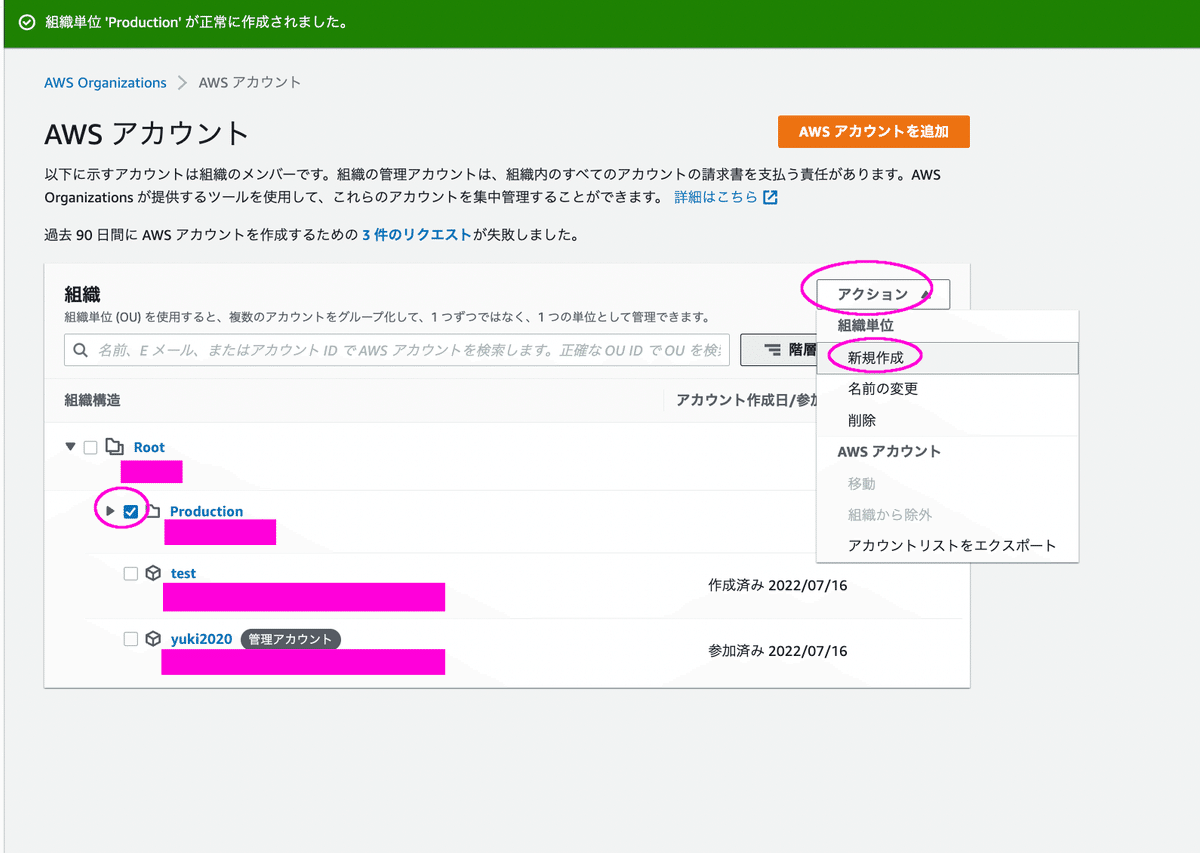Open the 詳細はこちら link
This screenshot has height=853, width=1200.
(x=716, y=197)
